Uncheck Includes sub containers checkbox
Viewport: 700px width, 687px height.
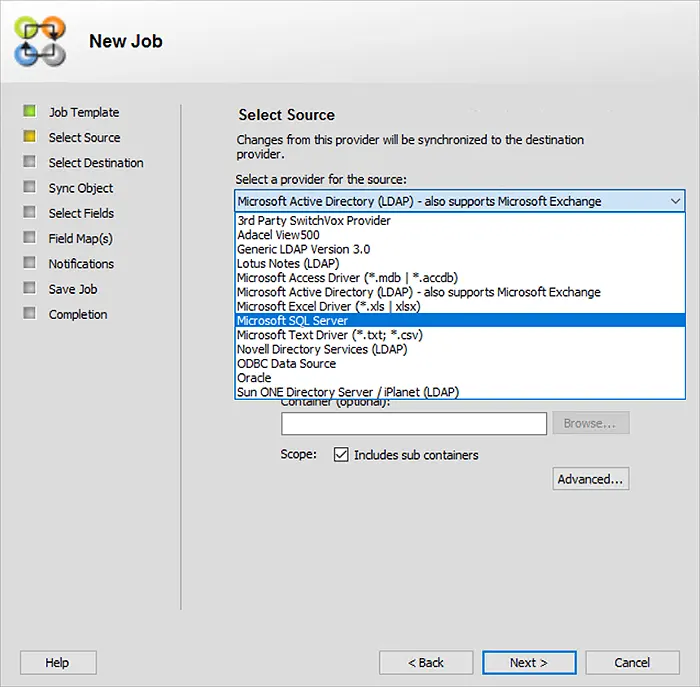[x=341, y=455]
